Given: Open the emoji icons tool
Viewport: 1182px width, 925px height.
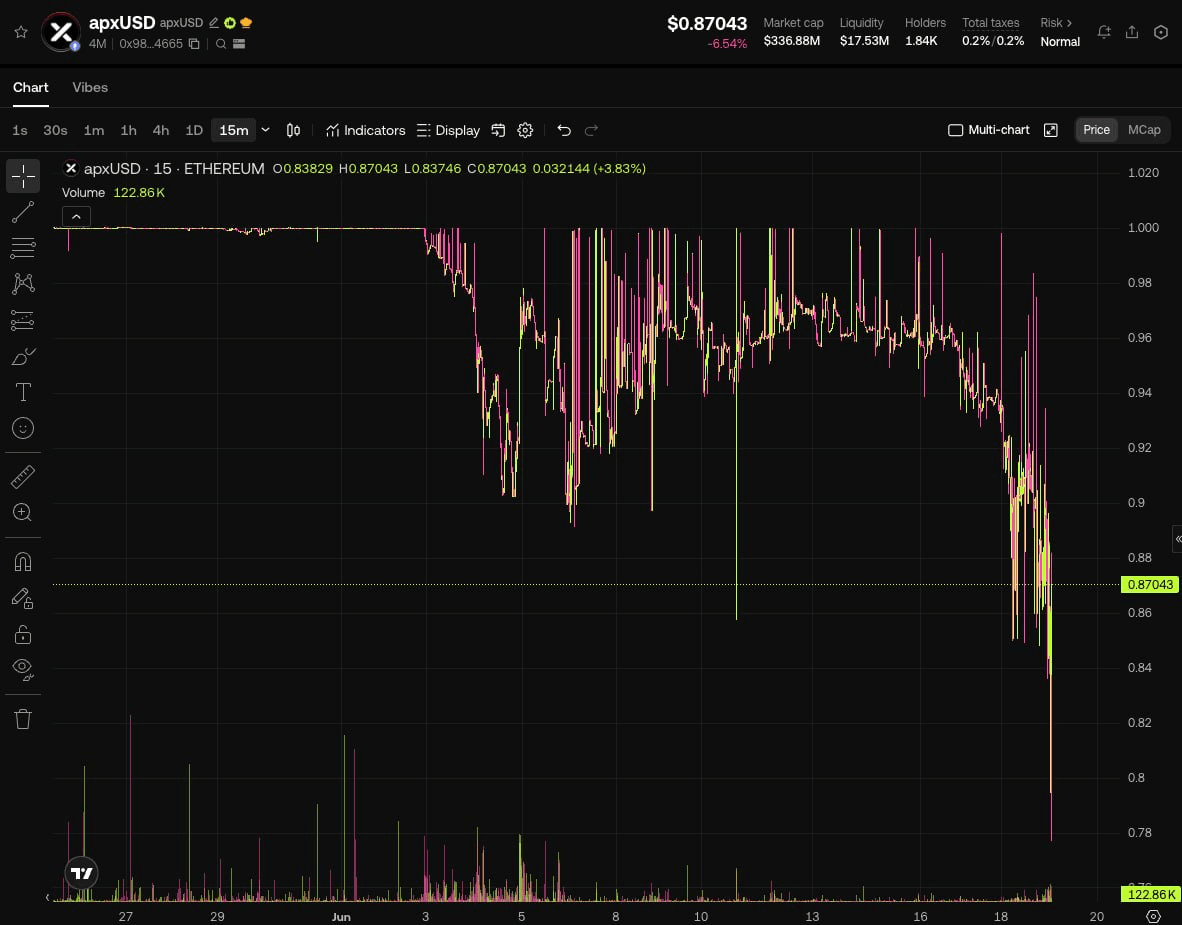Looking at the screenshot, I should pos(23,428).
